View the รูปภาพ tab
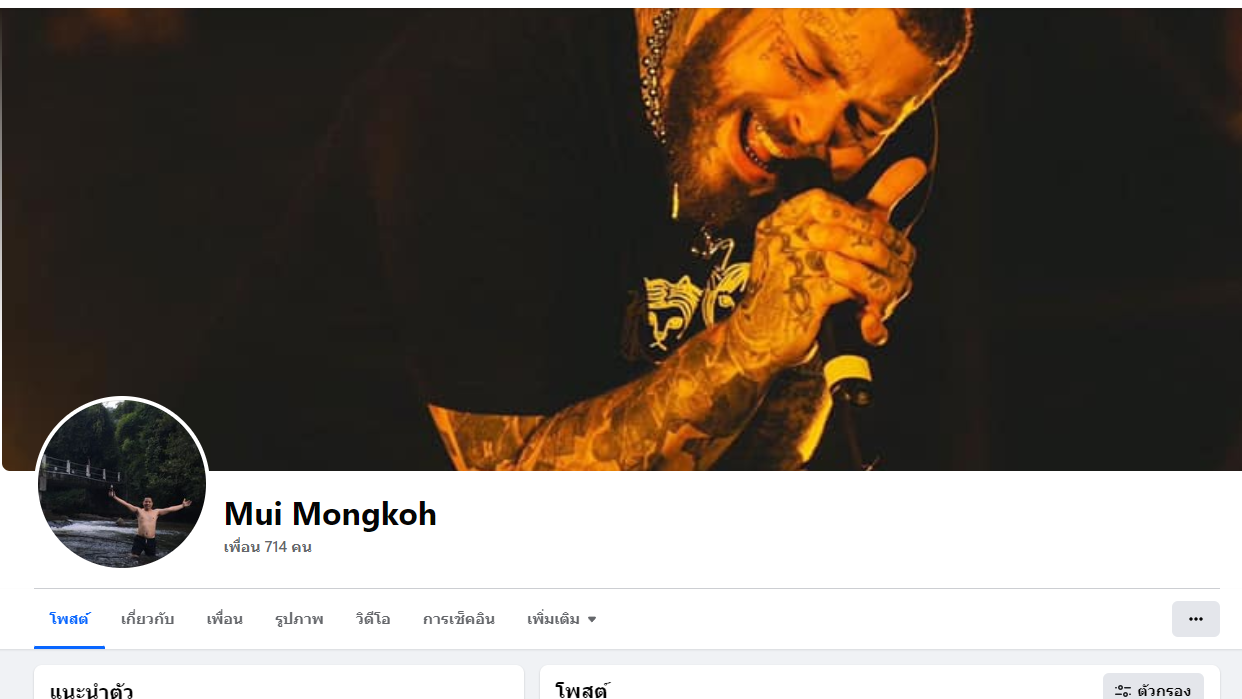Image resolution: width=1242 pixels, height=699 pixels. [x=299, y=619]
